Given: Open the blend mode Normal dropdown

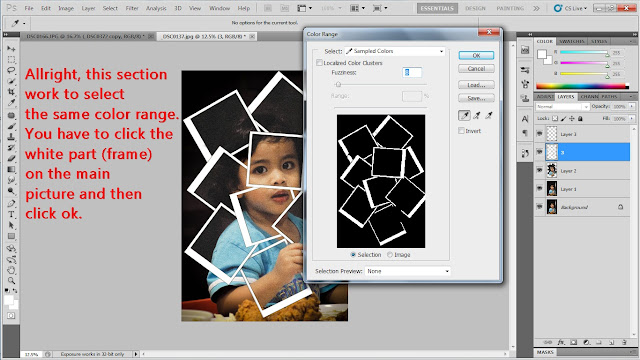Looking at the screenshot, I should 562,107.
